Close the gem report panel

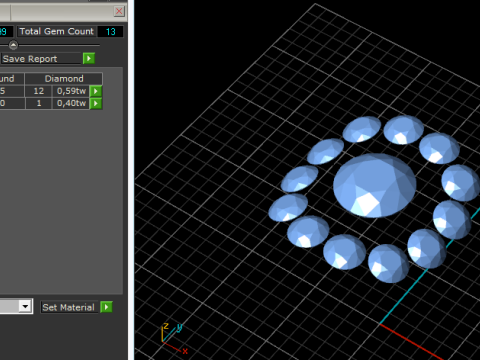point(119,11)
